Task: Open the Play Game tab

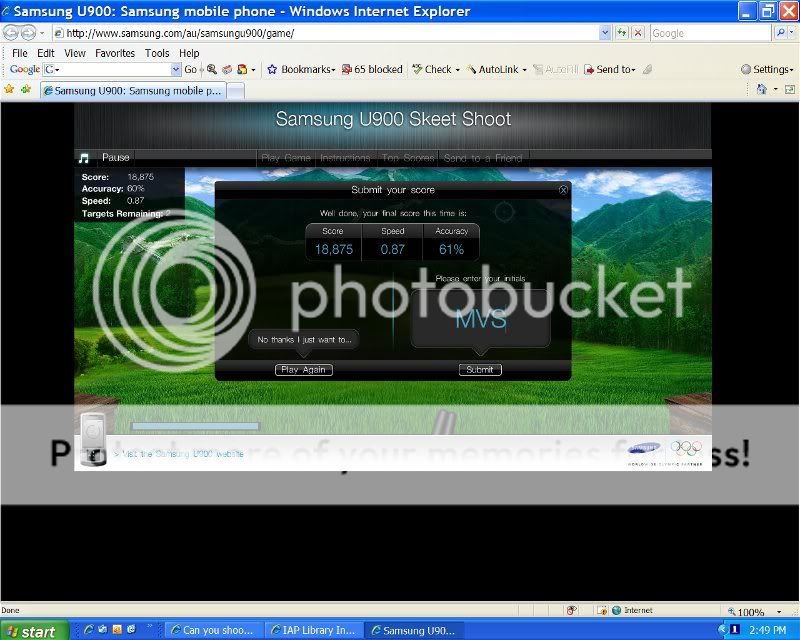Action: tap(286, 158)
